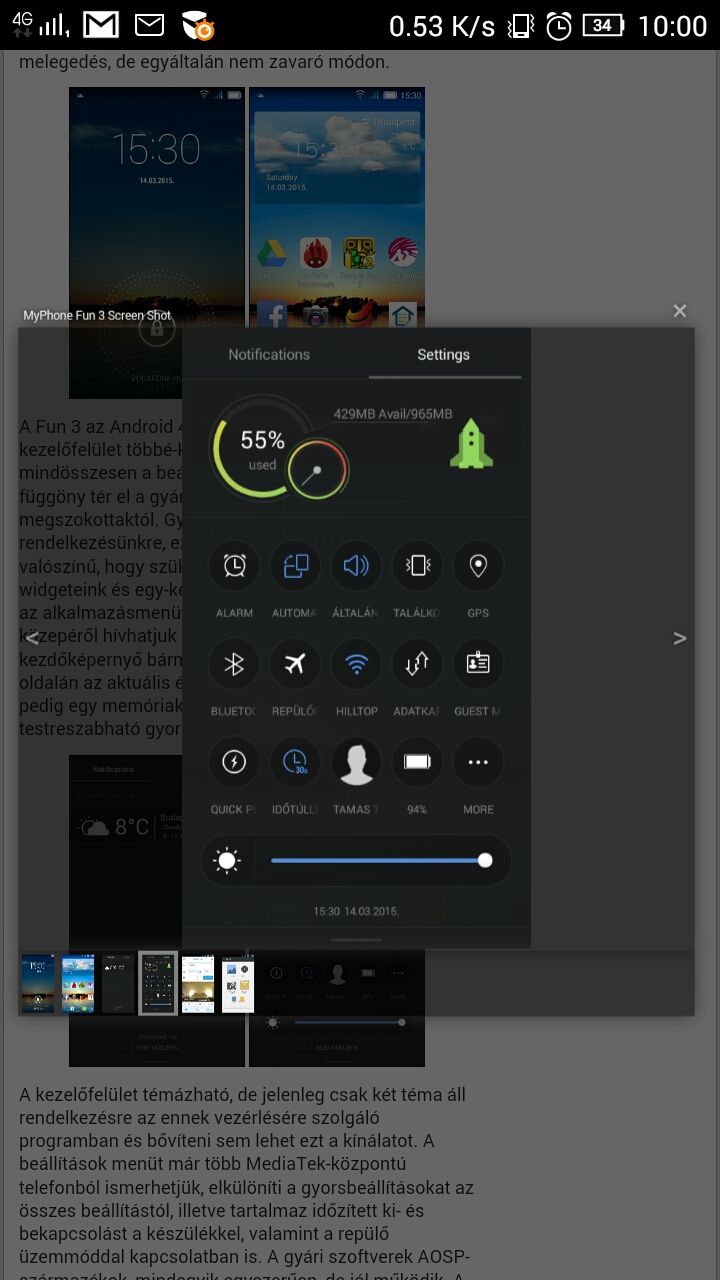This screenshot has height=1280, width=720.
Task: Tap the 55% used memory gauge
Action: 263,449
